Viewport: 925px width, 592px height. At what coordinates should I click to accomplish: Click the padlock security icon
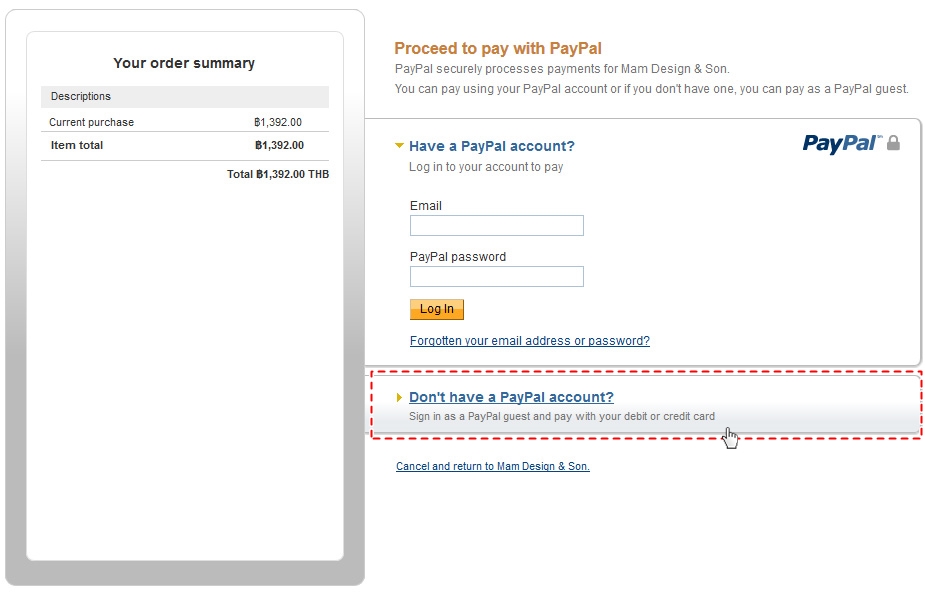click(x=893, y=144)
